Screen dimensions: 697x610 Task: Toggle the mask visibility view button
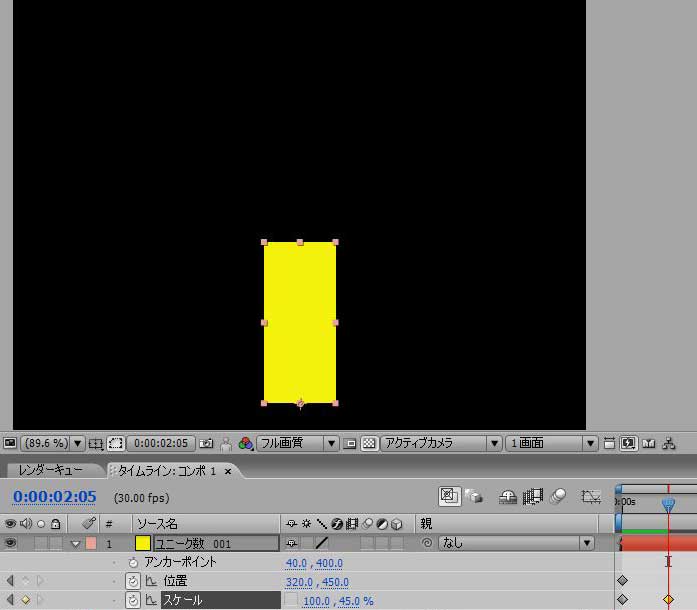pyautogui.click(x=116, y=443)
